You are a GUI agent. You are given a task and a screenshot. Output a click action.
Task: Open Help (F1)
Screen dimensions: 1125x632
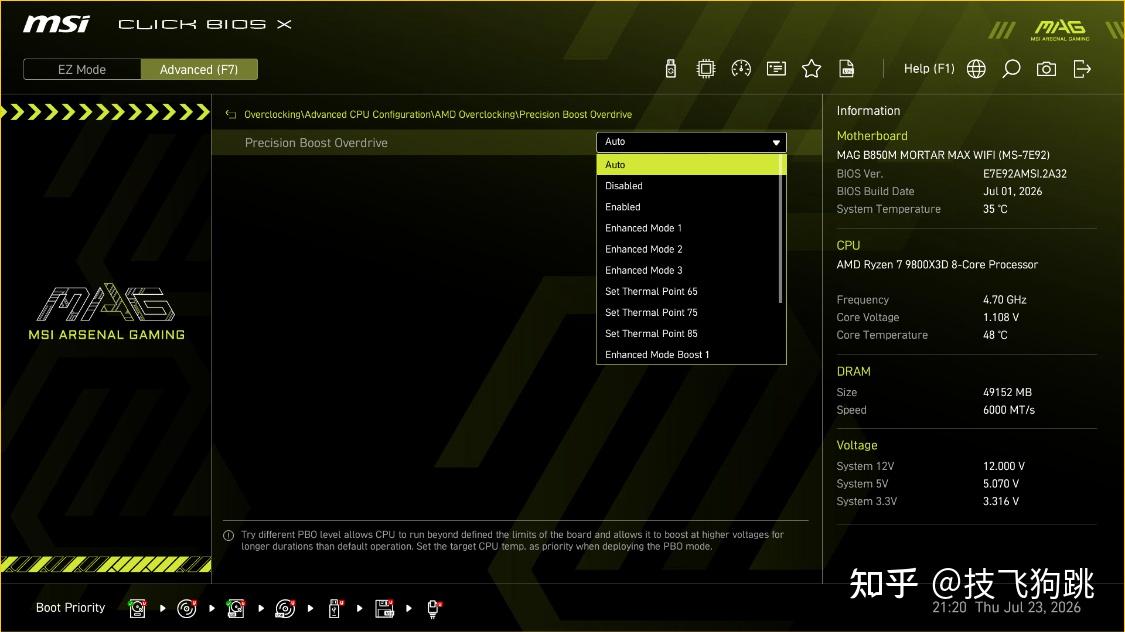[x=929, y=69]
